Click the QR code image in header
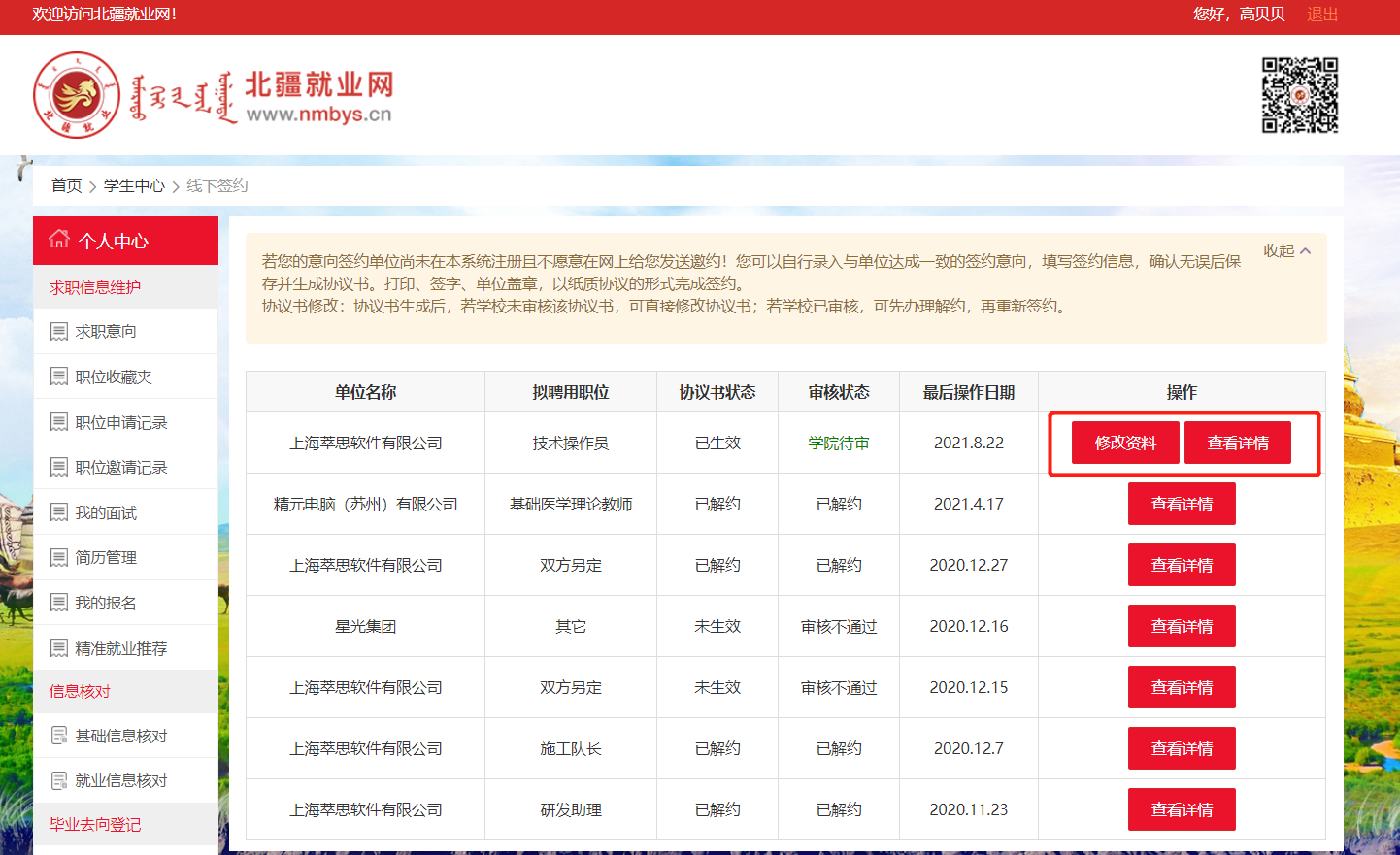Image resolution: width=1400 pixels, height=855 pixels. point(1299,95)
